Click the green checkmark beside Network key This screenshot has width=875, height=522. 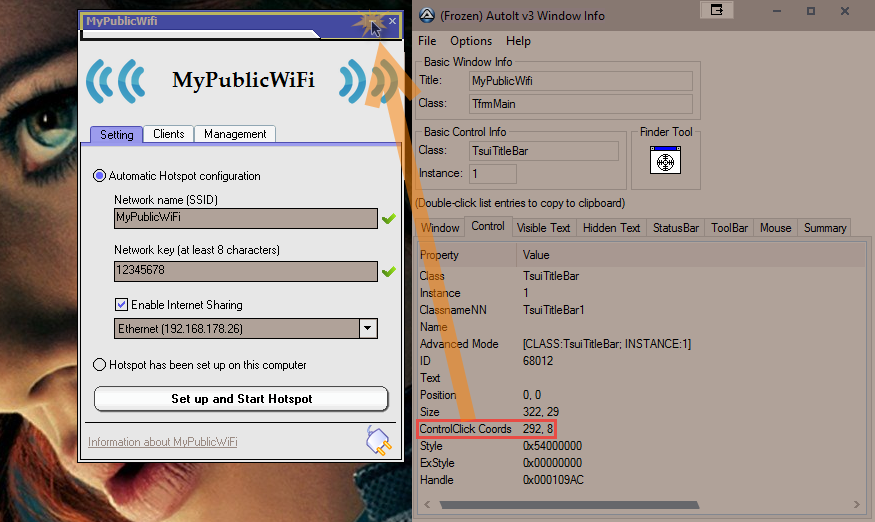click(389, 271)
